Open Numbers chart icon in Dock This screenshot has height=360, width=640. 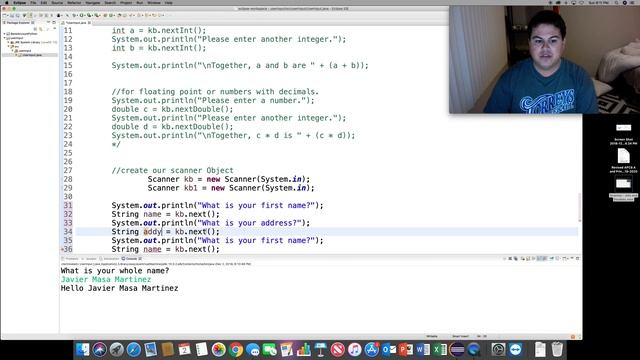tap(304, 350)
